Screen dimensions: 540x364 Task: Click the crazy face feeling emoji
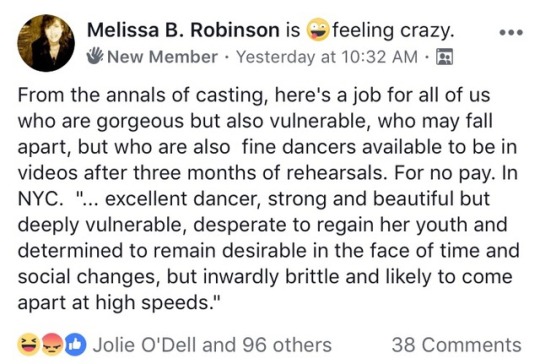(x=318, y=30)
